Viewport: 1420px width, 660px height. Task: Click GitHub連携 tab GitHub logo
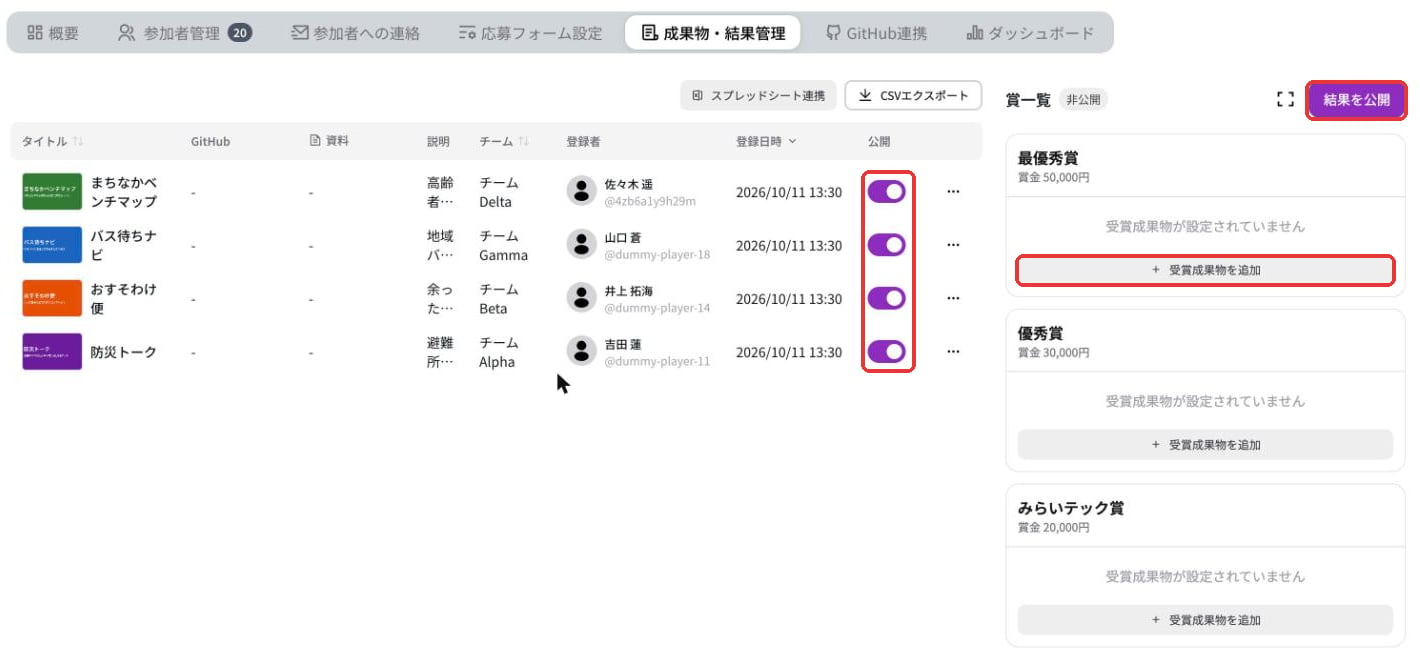point(833,33)
